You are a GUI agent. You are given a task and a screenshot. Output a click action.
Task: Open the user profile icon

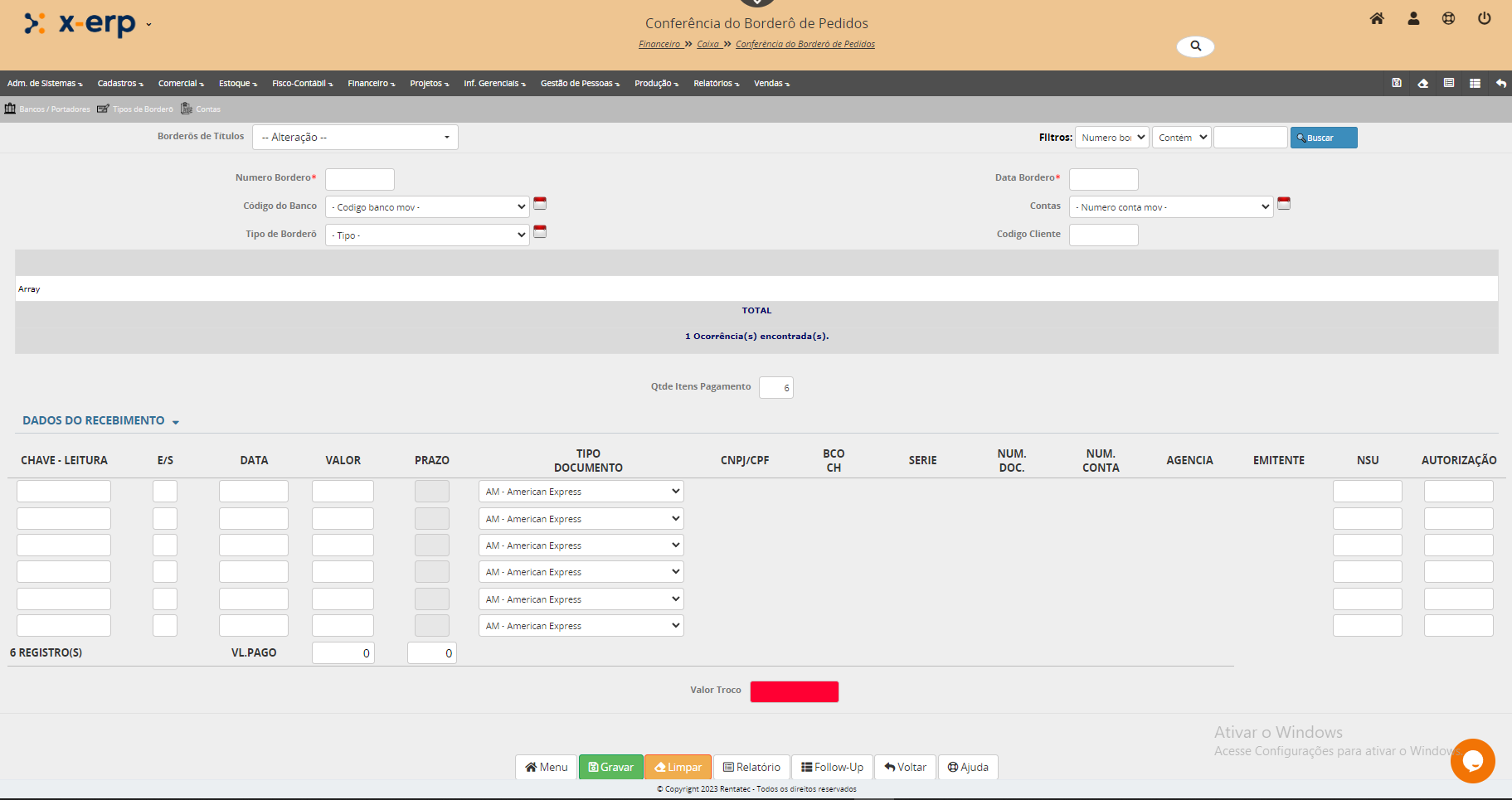(x=1413, y=18)
